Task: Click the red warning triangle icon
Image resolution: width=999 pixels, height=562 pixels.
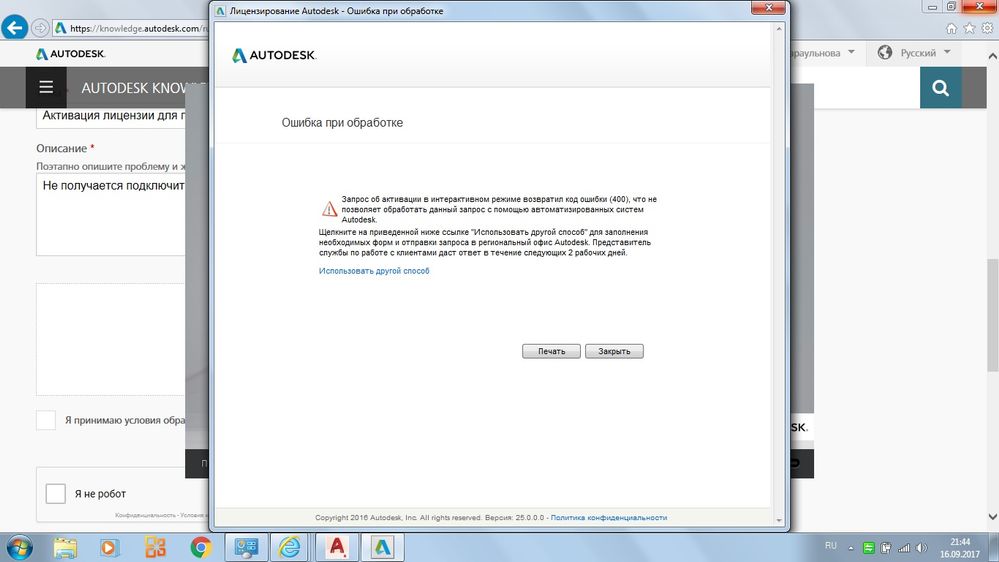Action: pyautogui.click(x=329, y=208)
